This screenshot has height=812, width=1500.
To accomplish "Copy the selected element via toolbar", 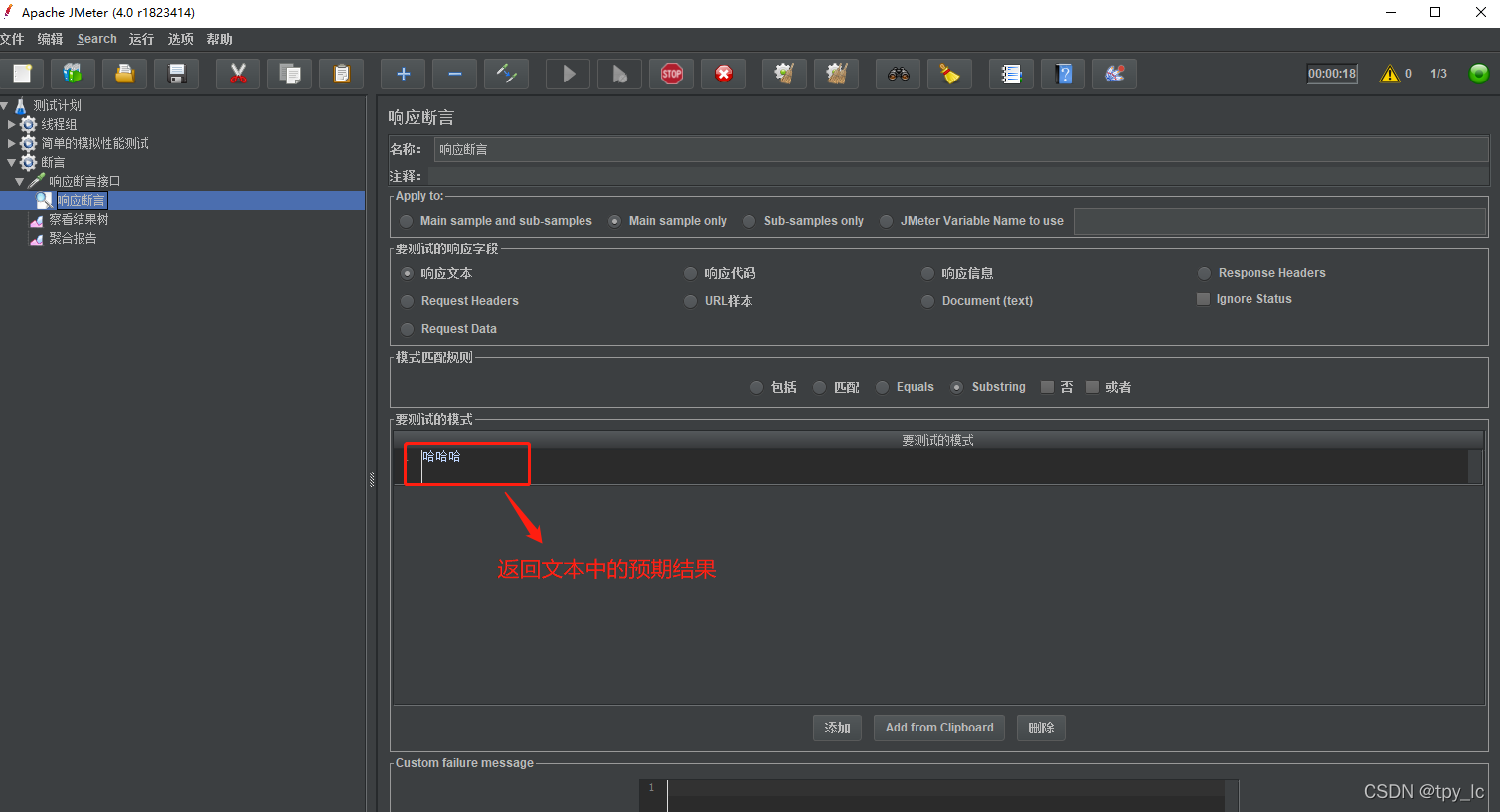I will pyautogui.click(x=289, y=74).
